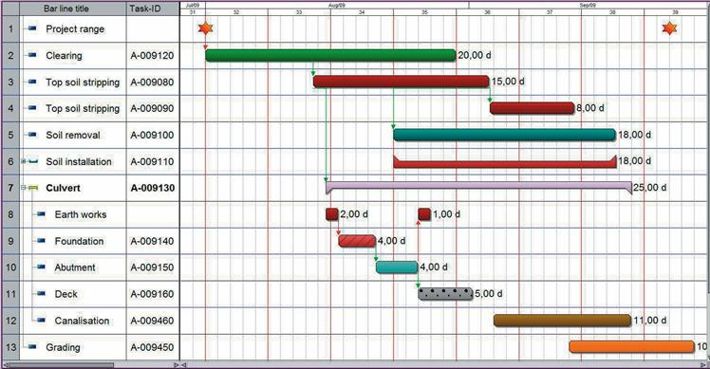The image size is (710, 369).
Task: Click the bar icon beside Project range
Action: coord(32,29)
